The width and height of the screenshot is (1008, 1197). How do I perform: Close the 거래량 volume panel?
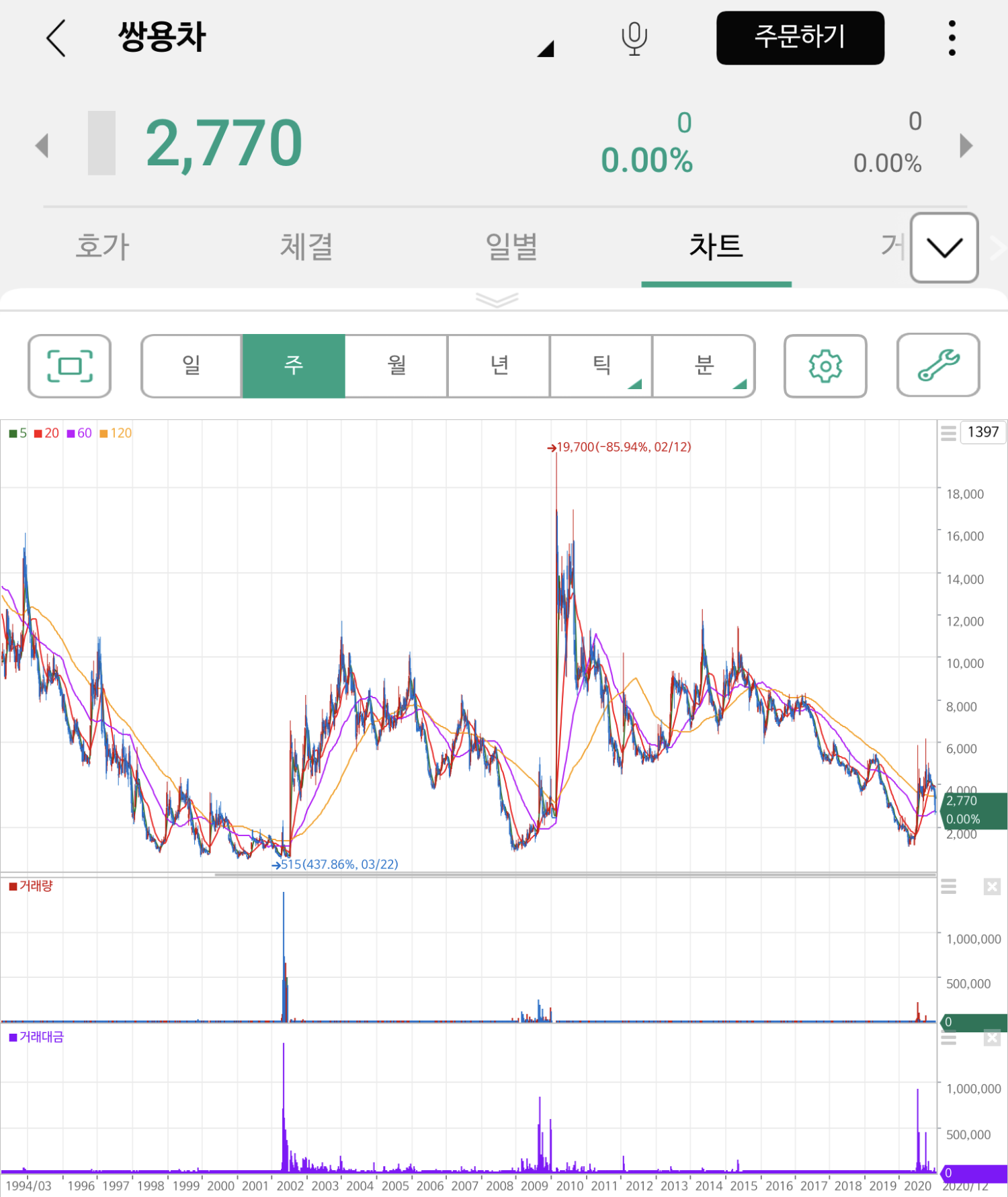pyautogui.click(x=992, y=886)
